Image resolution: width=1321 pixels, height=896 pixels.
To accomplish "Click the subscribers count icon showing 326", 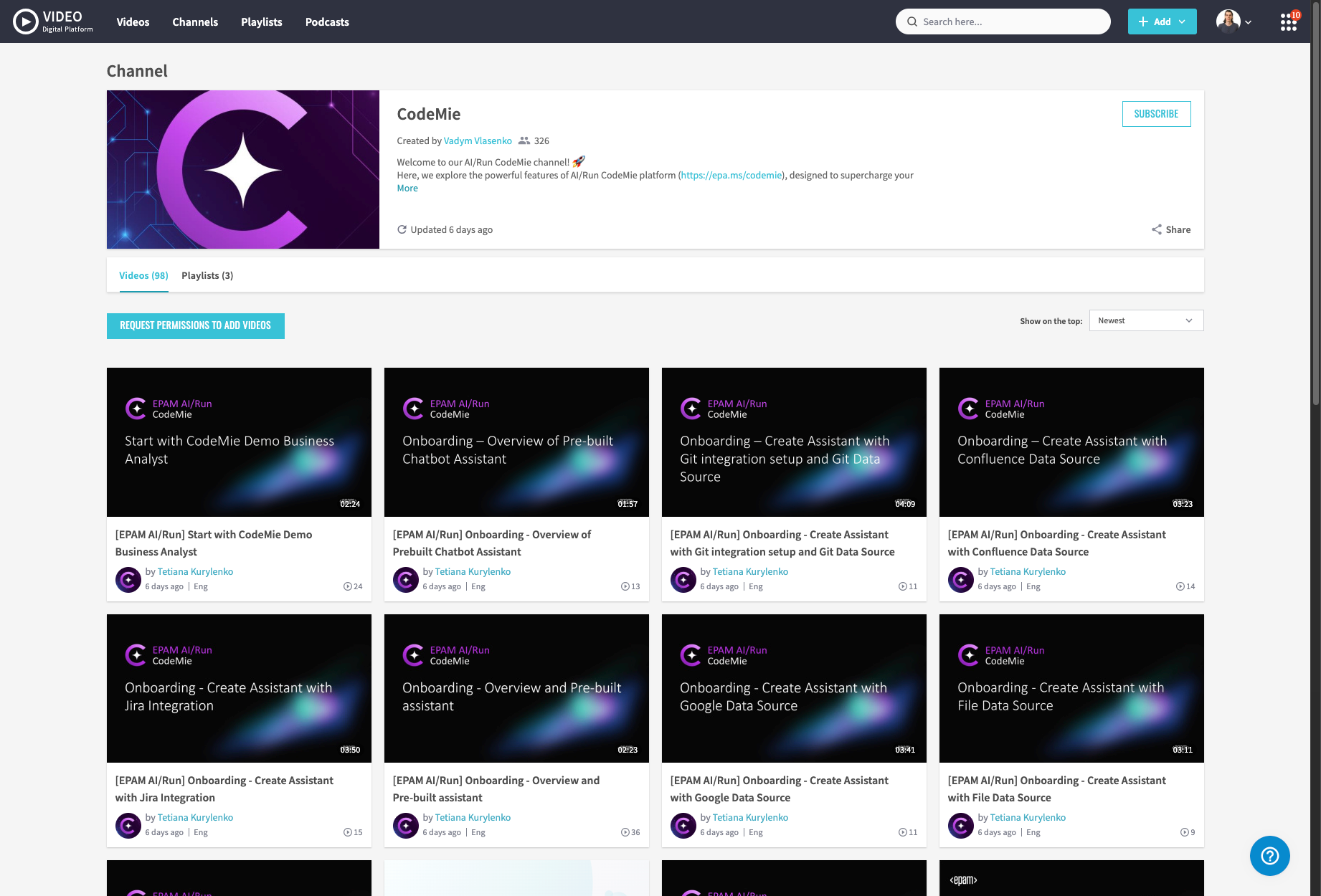I will click(524, 140).
